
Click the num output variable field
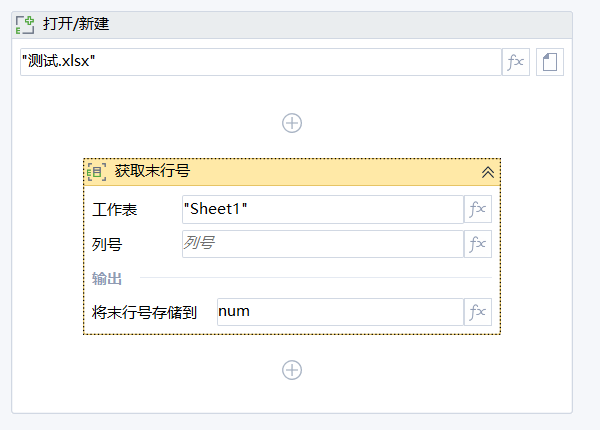pyautogui.click(x=340, y=312)
